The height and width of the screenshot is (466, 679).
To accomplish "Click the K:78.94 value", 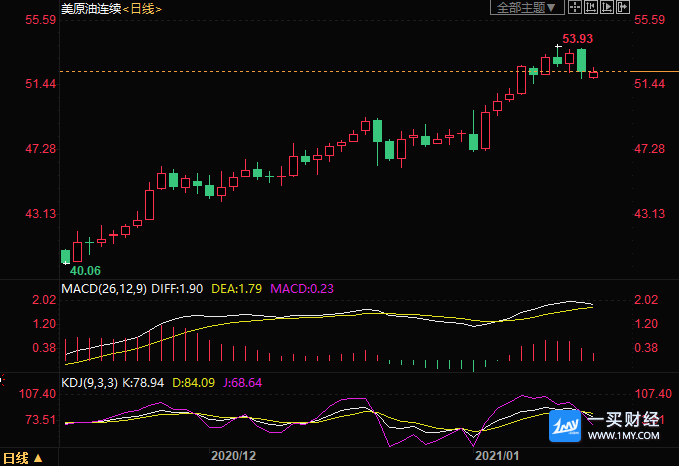I will pyautogui.click(x=143, y=383).
